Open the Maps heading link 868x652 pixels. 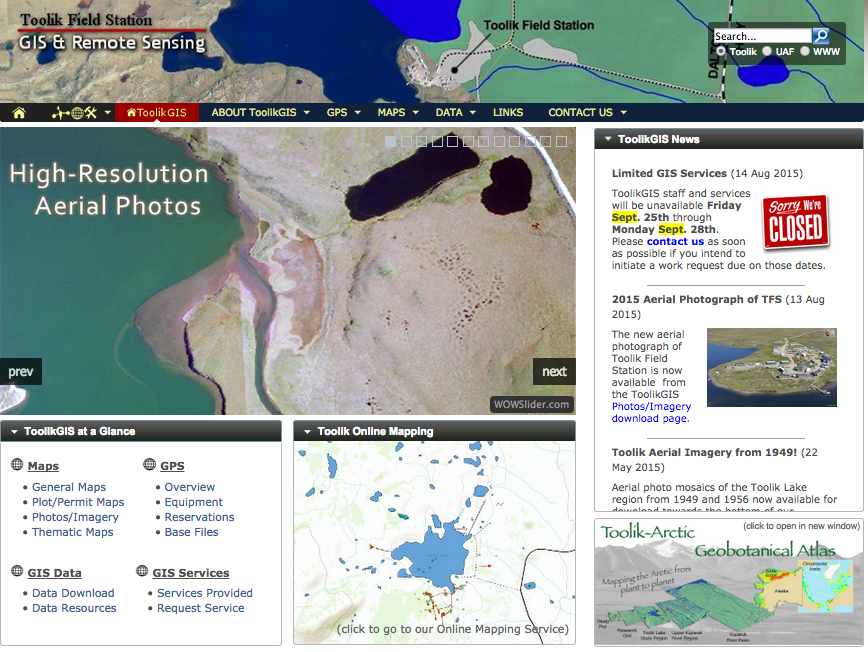(43, 466)
